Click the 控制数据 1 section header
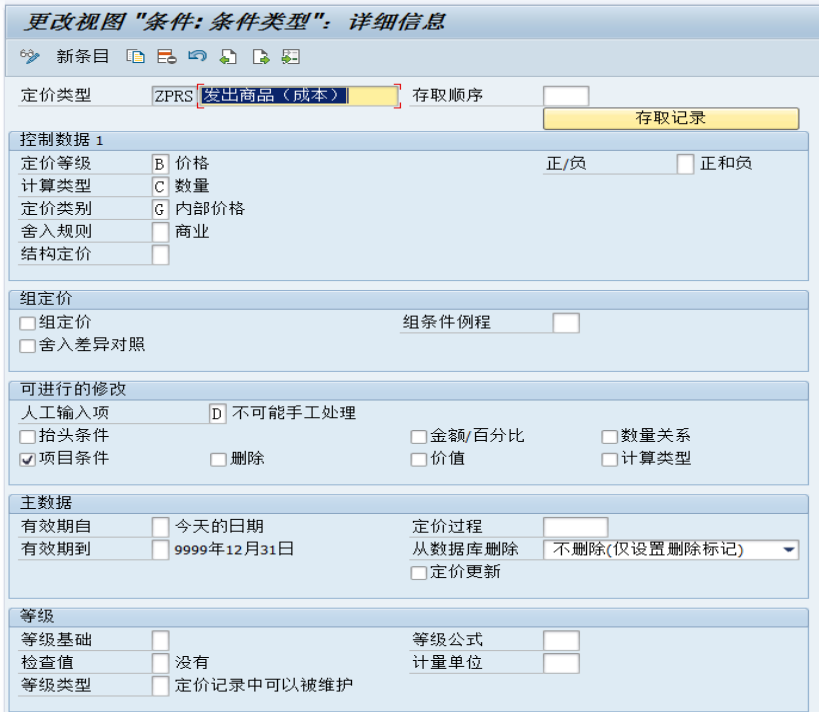 pyautogui.click(x=62, y=140)
